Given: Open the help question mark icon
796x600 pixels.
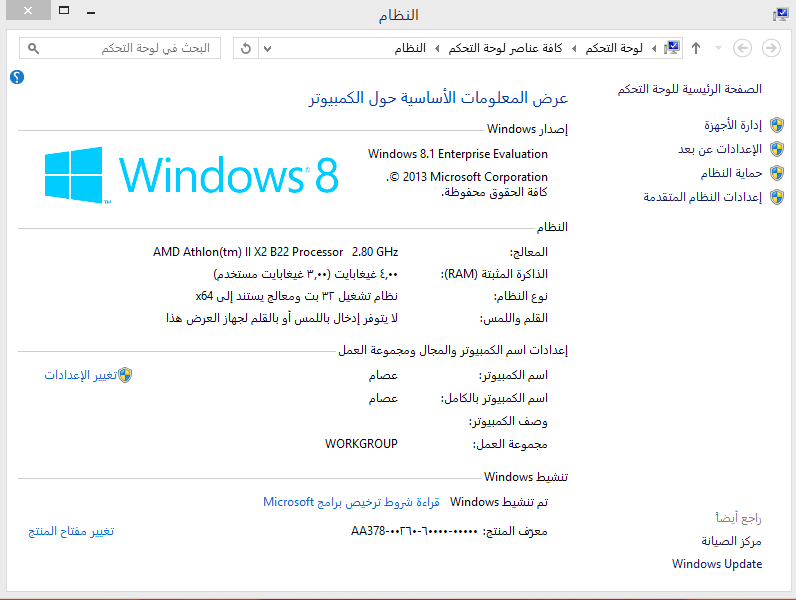Looking at the screenshot, I should pos(17,77).
